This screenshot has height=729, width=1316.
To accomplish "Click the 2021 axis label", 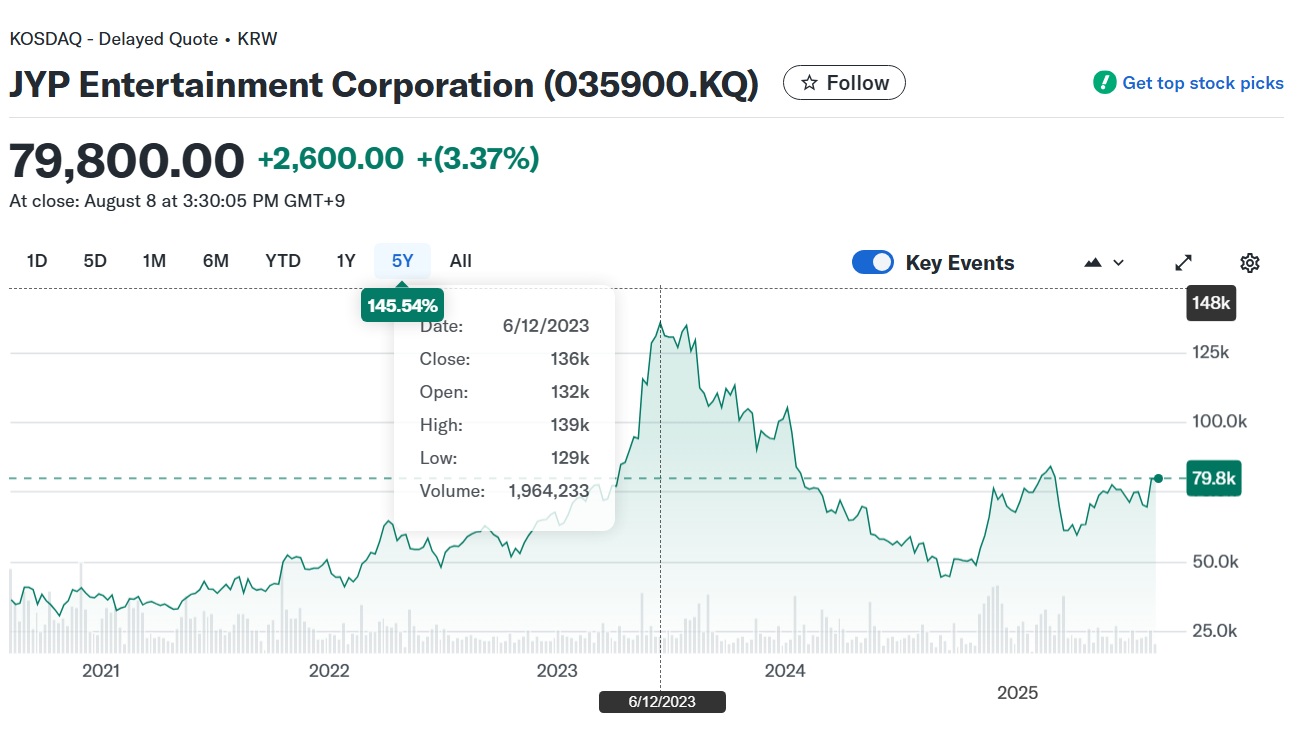I will click(101, 671).
